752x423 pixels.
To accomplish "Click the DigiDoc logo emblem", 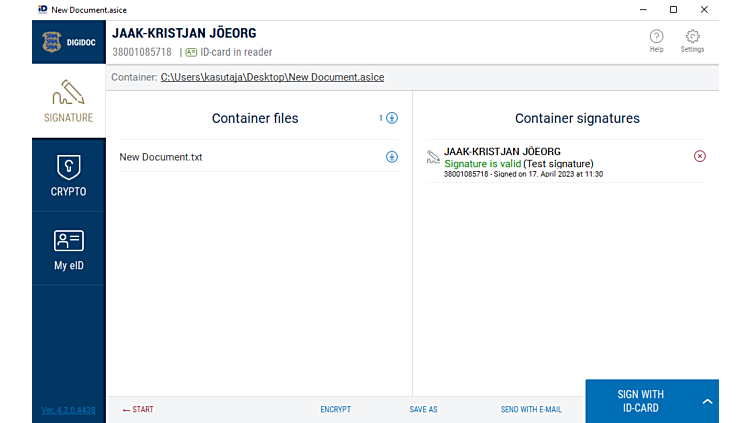I will (x=51, y=42).
